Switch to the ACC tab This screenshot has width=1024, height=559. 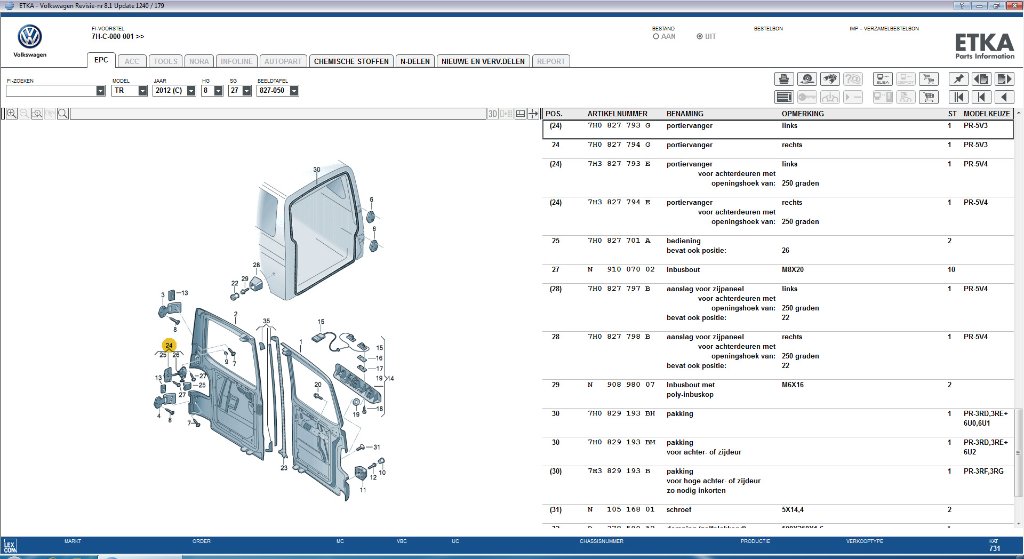pos(132,61)
